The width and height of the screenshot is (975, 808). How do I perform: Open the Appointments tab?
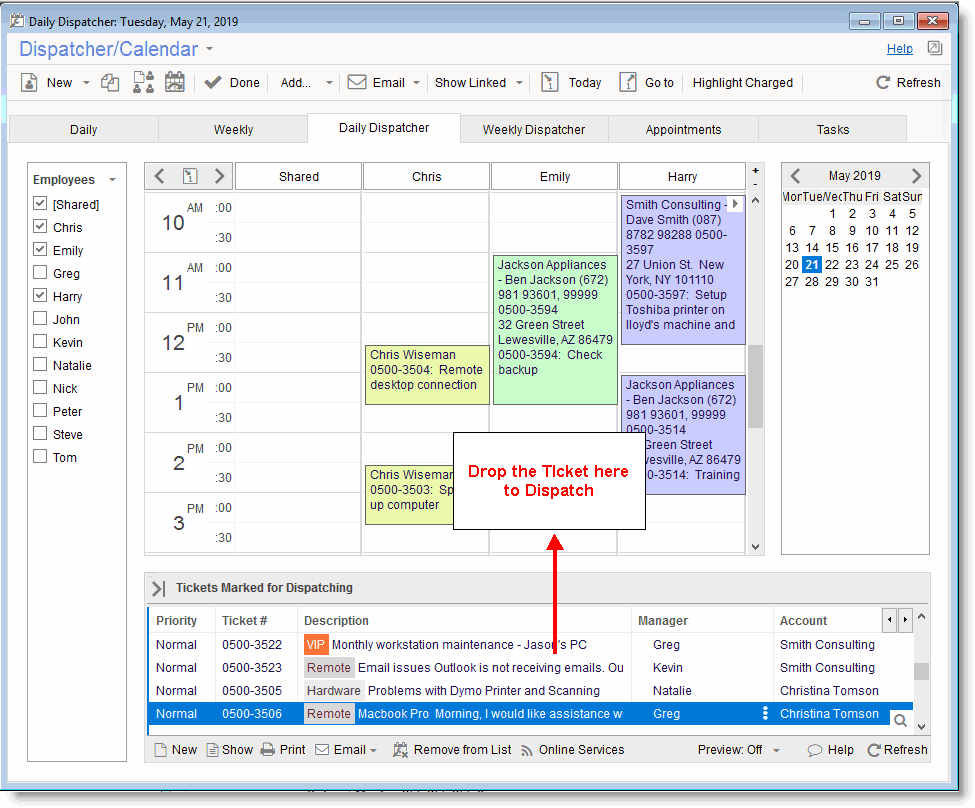pos(683,129)
